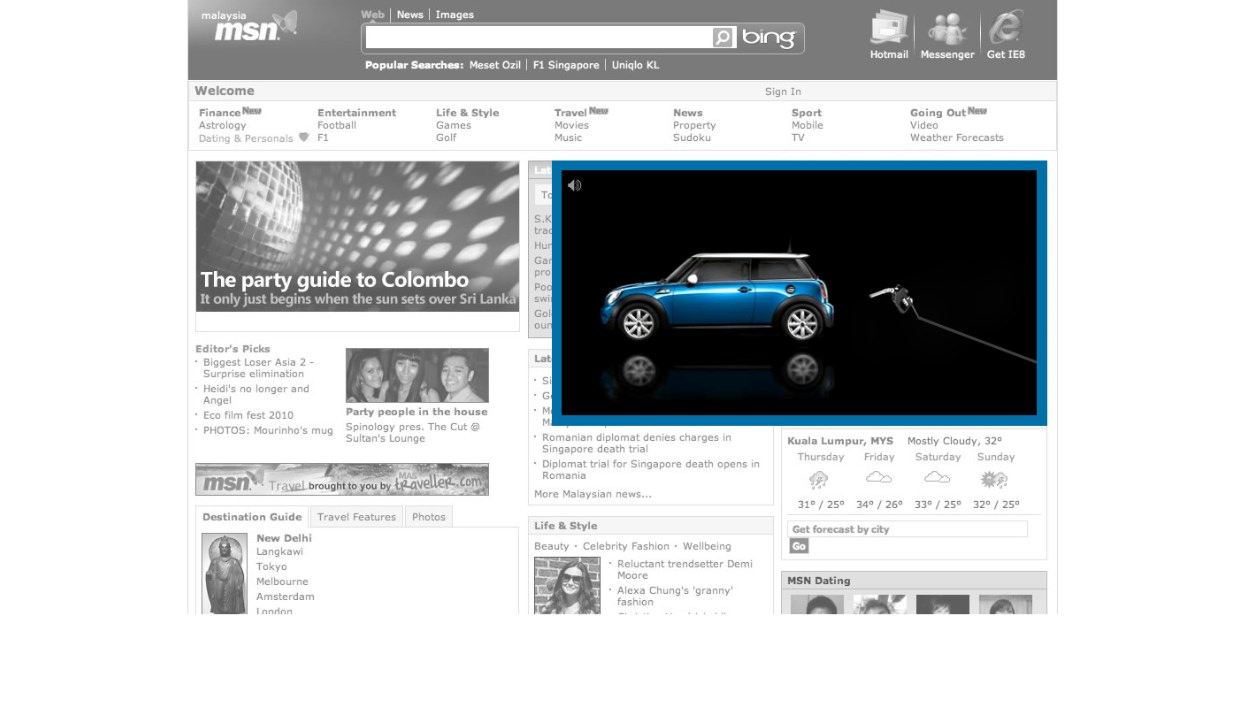1246x701 pixels.
Task: Open the Sudoku link
Action: point(692,138)
